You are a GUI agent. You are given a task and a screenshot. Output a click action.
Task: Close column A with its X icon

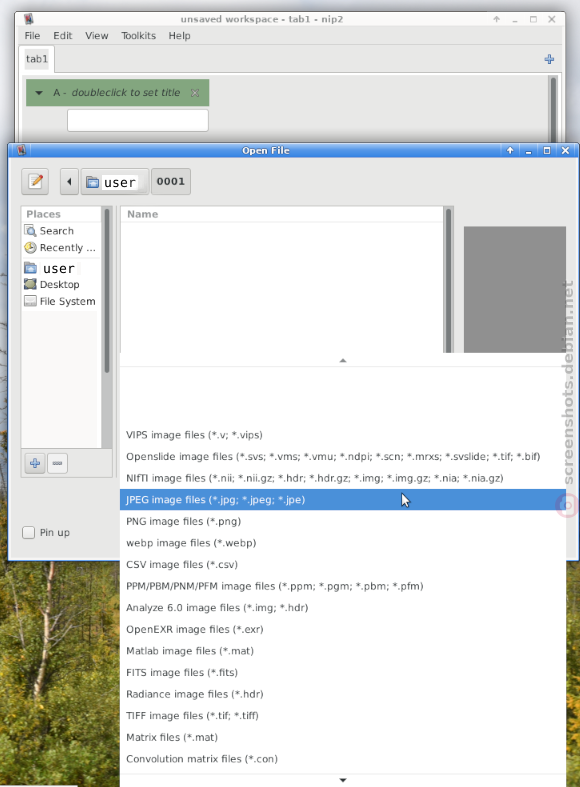pos(195,93)
